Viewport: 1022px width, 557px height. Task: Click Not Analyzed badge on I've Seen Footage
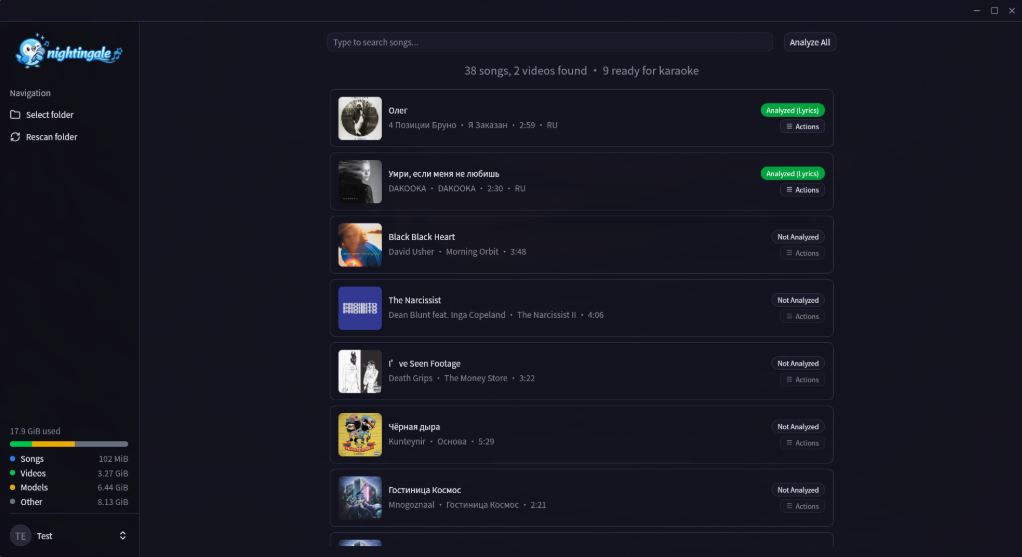798,363
